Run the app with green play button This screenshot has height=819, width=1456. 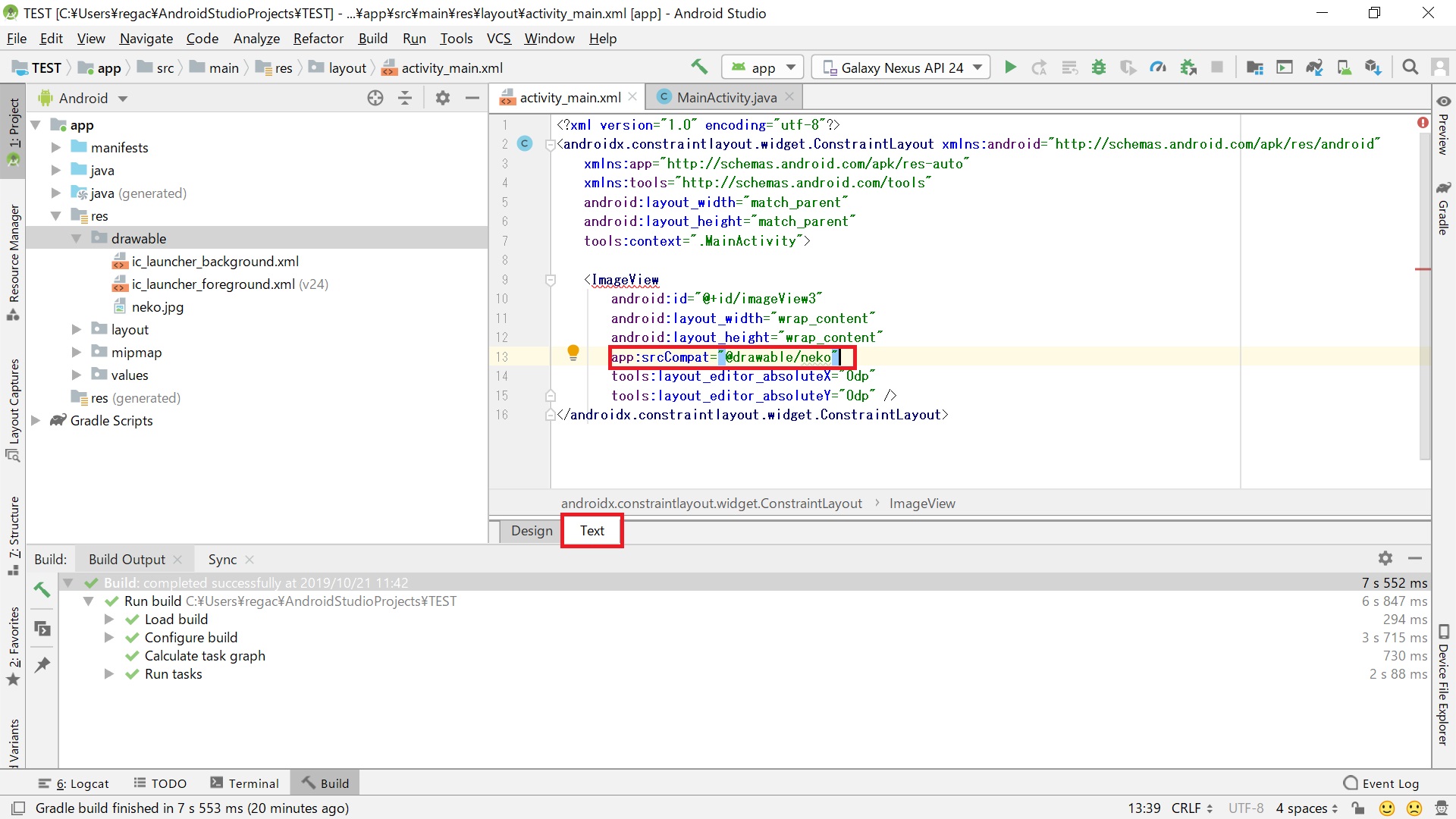coord(1010,67)
